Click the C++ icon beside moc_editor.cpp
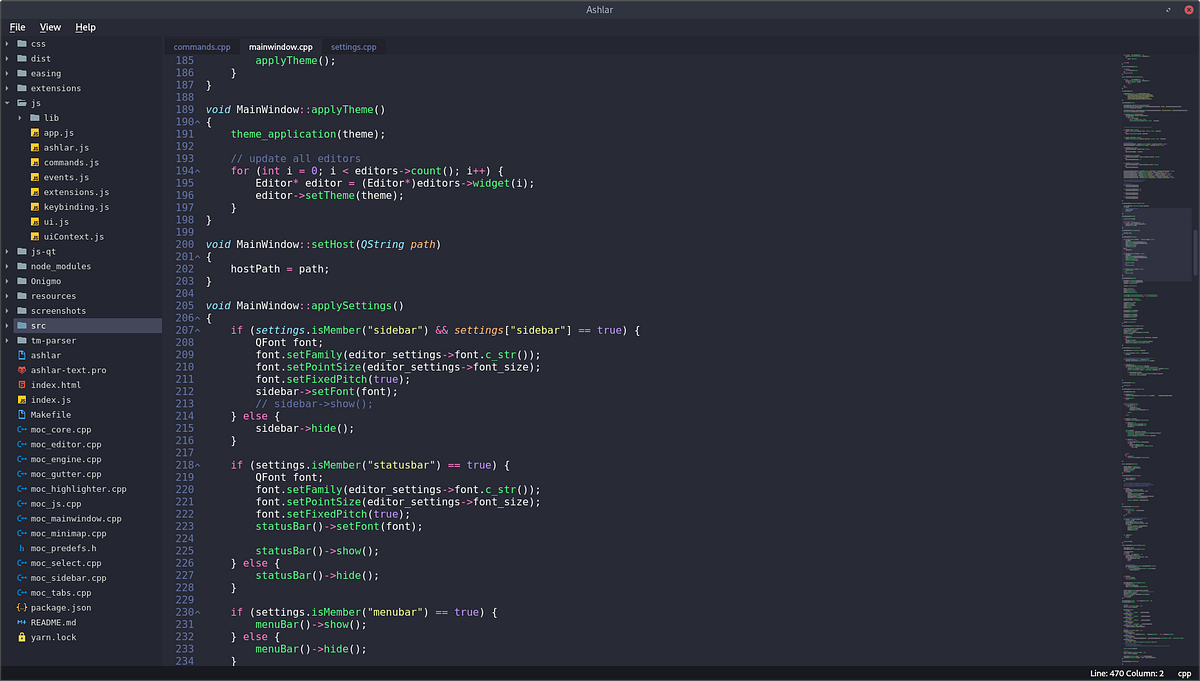Screen dimensions: 1200x681 click(24, 444)
